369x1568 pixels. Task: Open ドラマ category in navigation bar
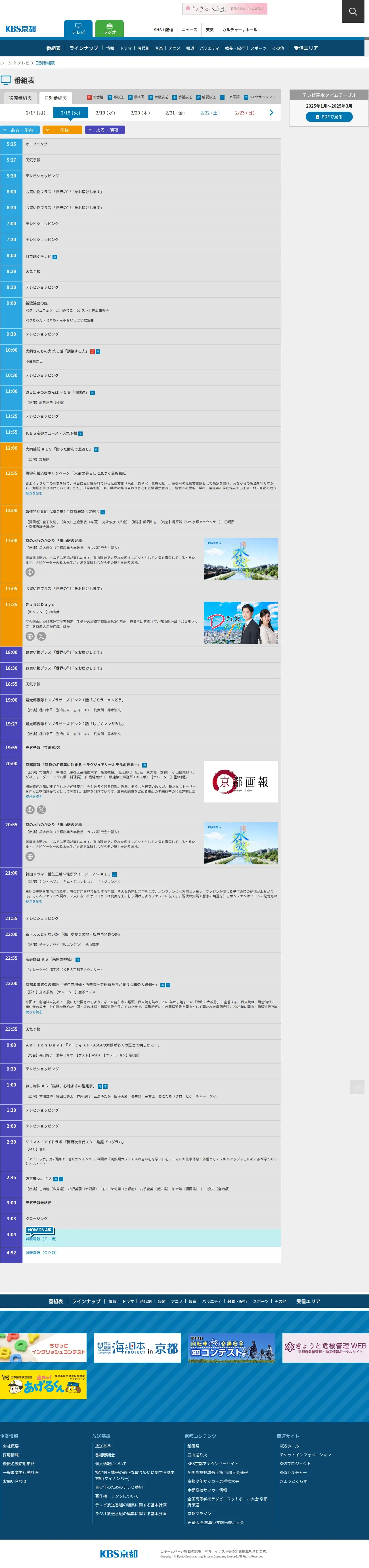[x=126, y=48]
